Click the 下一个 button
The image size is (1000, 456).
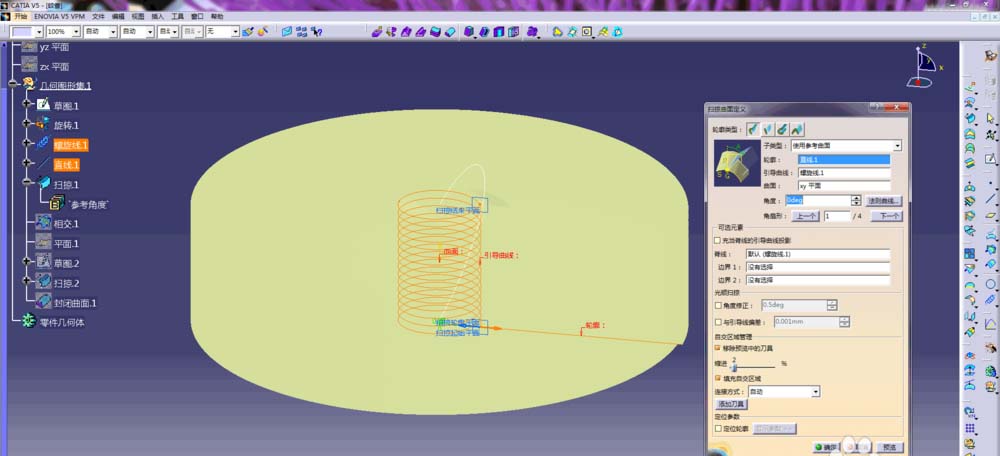click(886, 216)
